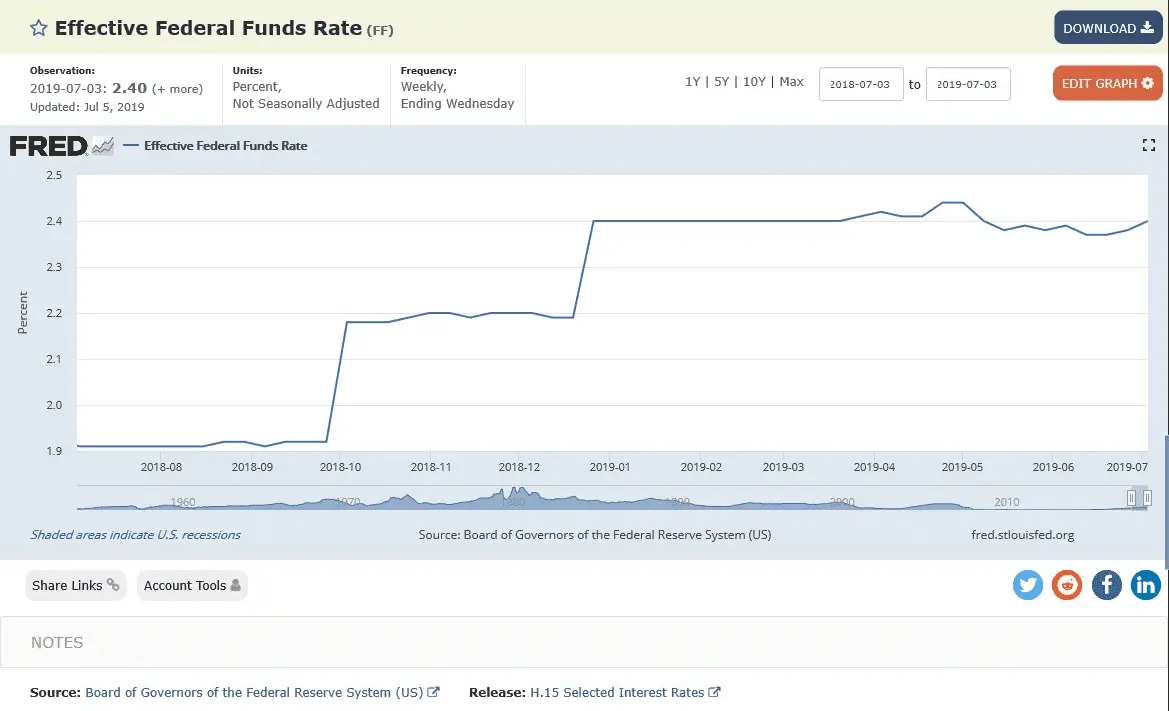The width and height of the screenshot is (1169, 711).
Task: Switch to the 10Y time range
Action: [x=754, y=82]
